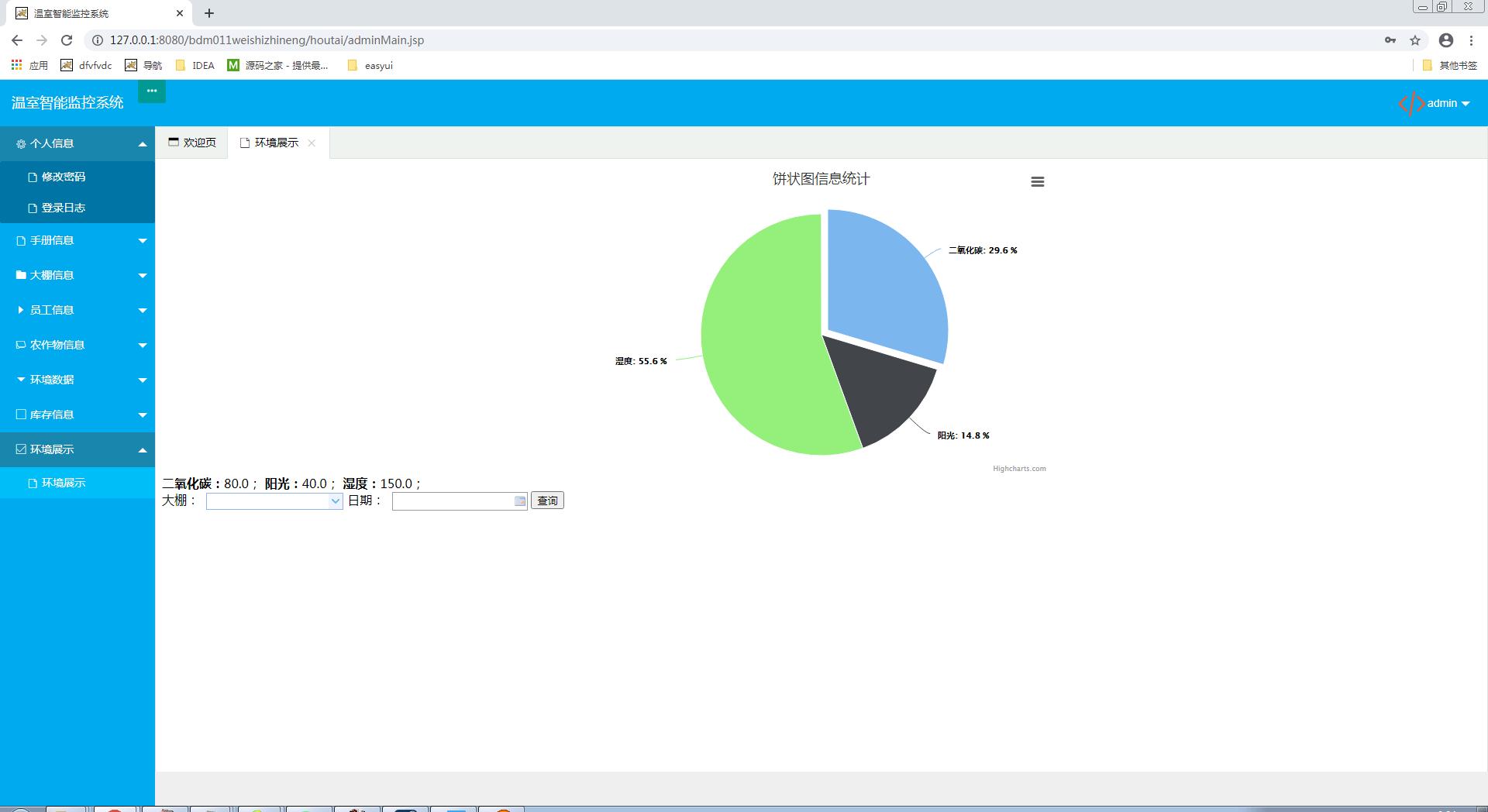The width and height of the screenshot is (1488, 812).
Task: Open the calendar picker icon
Action: tap(520, 501)
